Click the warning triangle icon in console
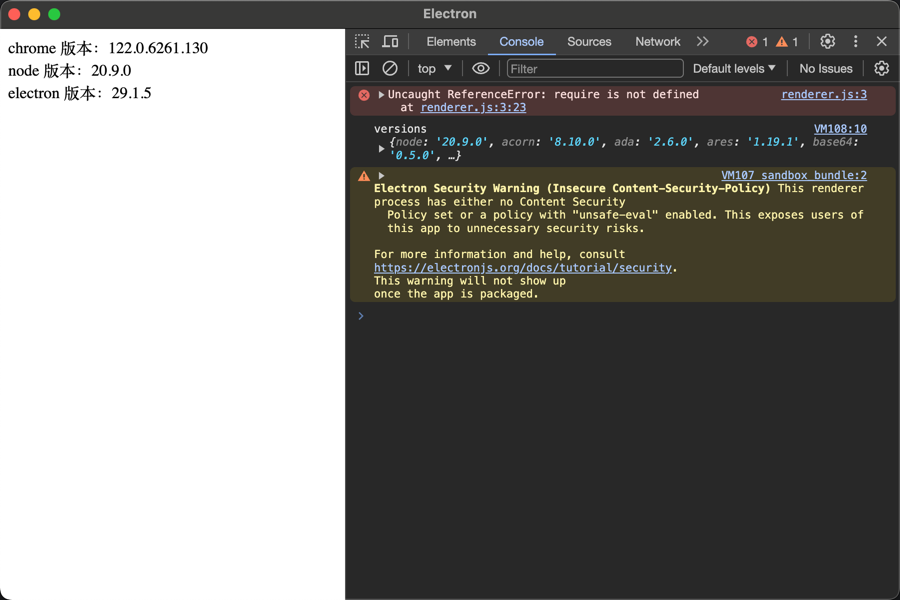 [x=364, y=176]
